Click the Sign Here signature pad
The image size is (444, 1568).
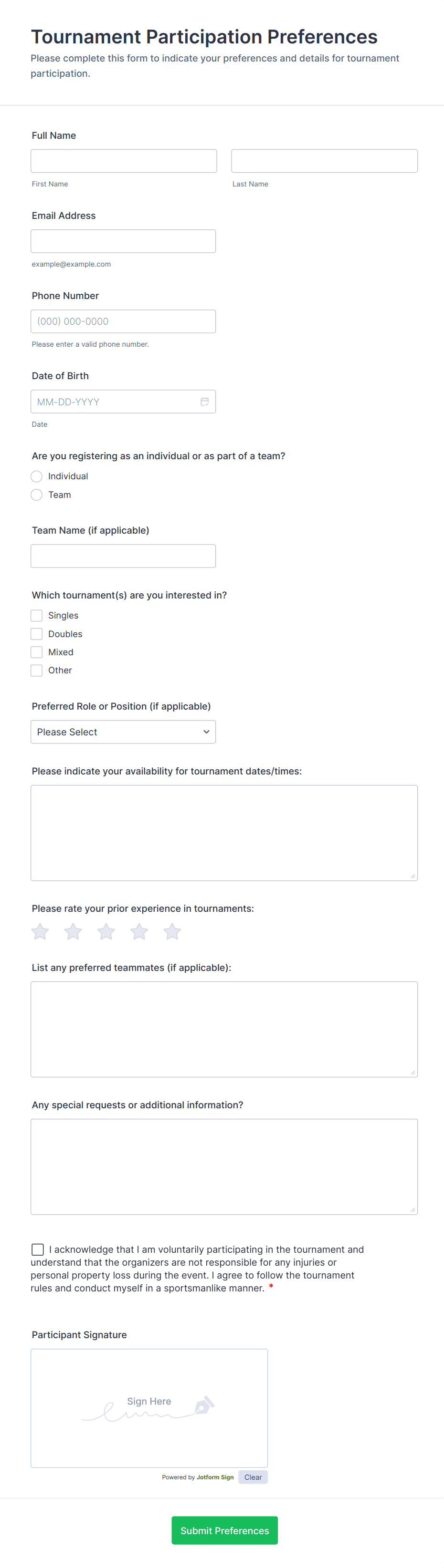[x=149, y=1408]
